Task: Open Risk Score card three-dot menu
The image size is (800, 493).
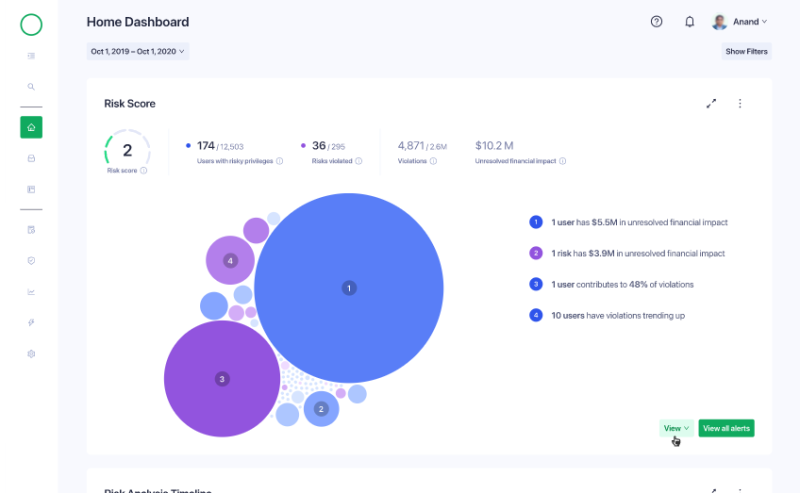Action: pos(740,103)
